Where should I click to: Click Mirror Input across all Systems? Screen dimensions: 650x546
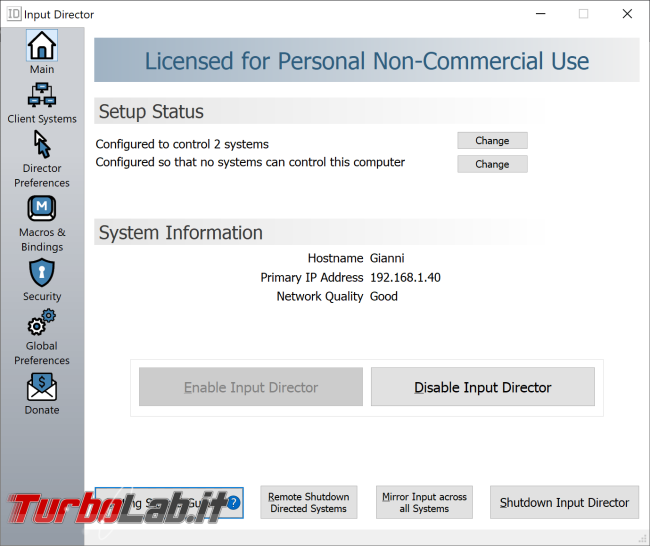click(424, 502)
